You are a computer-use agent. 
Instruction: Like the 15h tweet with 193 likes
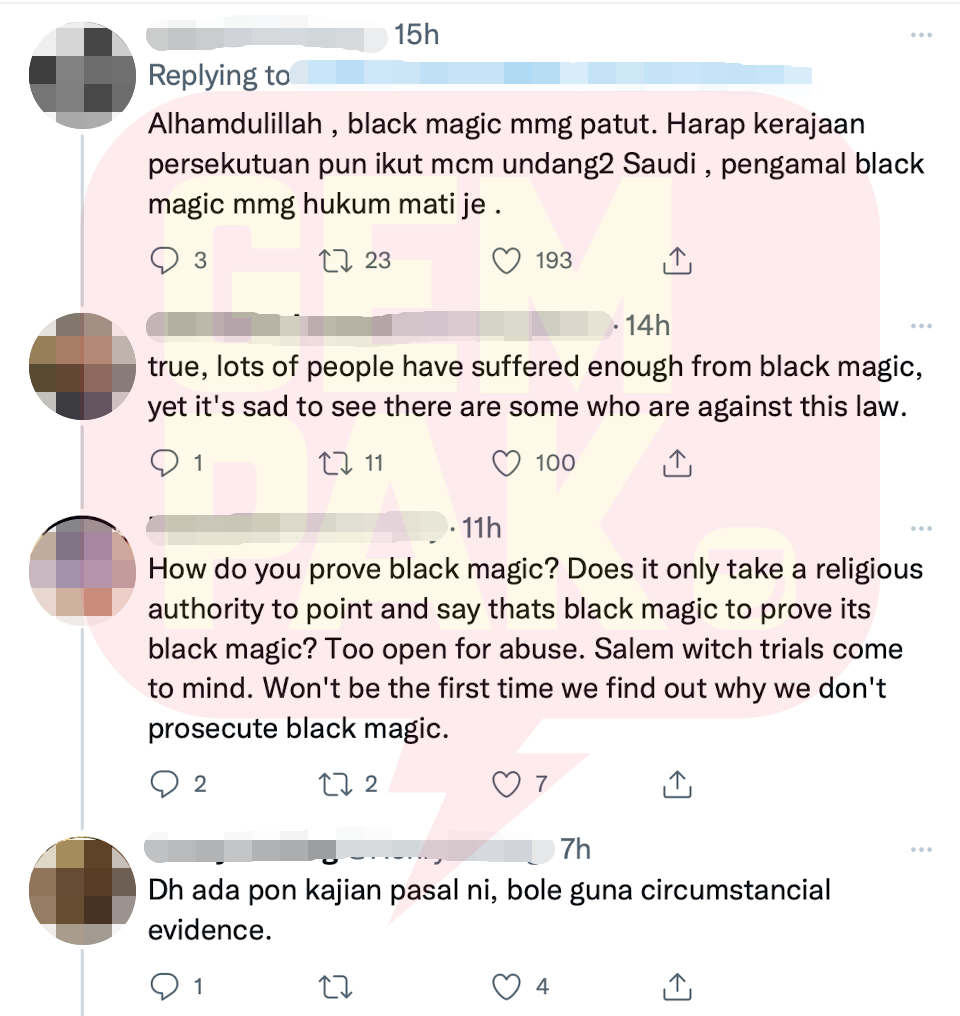[x=506, y=261]
